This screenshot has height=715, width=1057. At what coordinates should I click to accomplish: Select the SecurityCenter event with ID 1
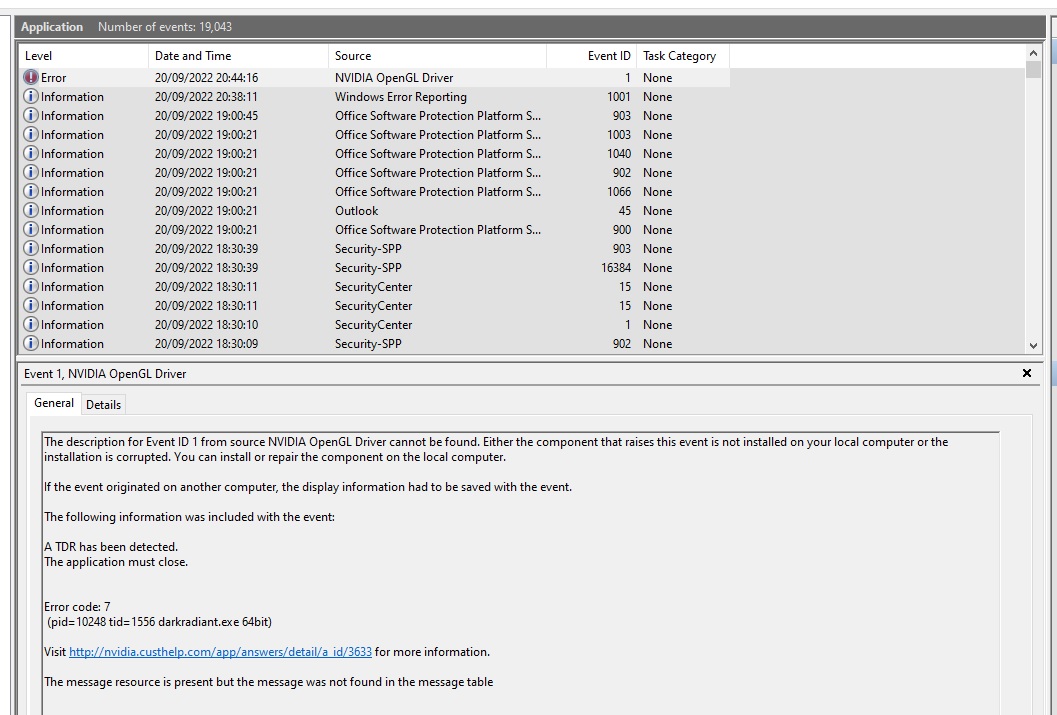(373, 325)
